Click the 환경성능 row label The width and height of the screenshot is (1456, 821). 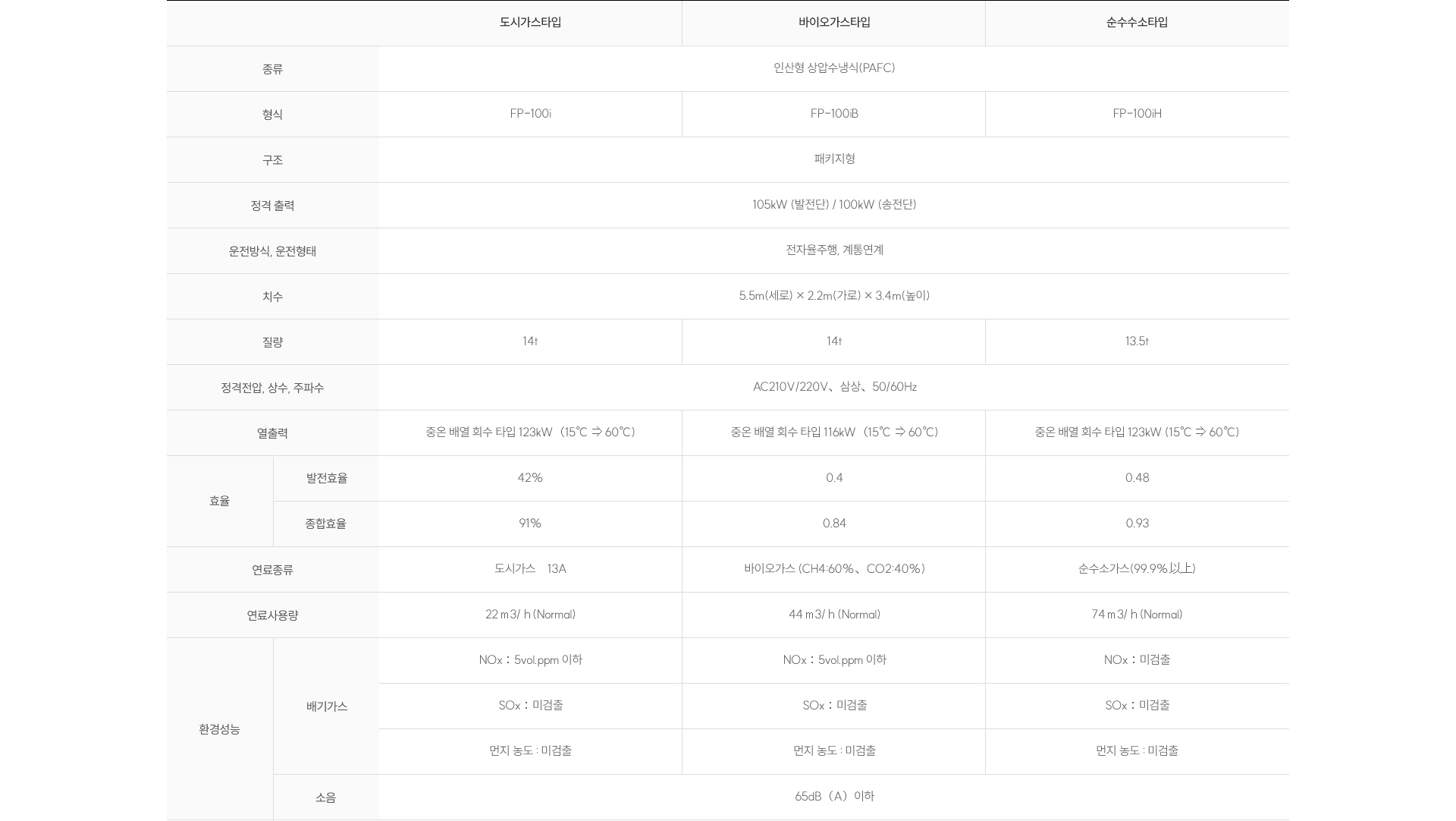(219, 729)
